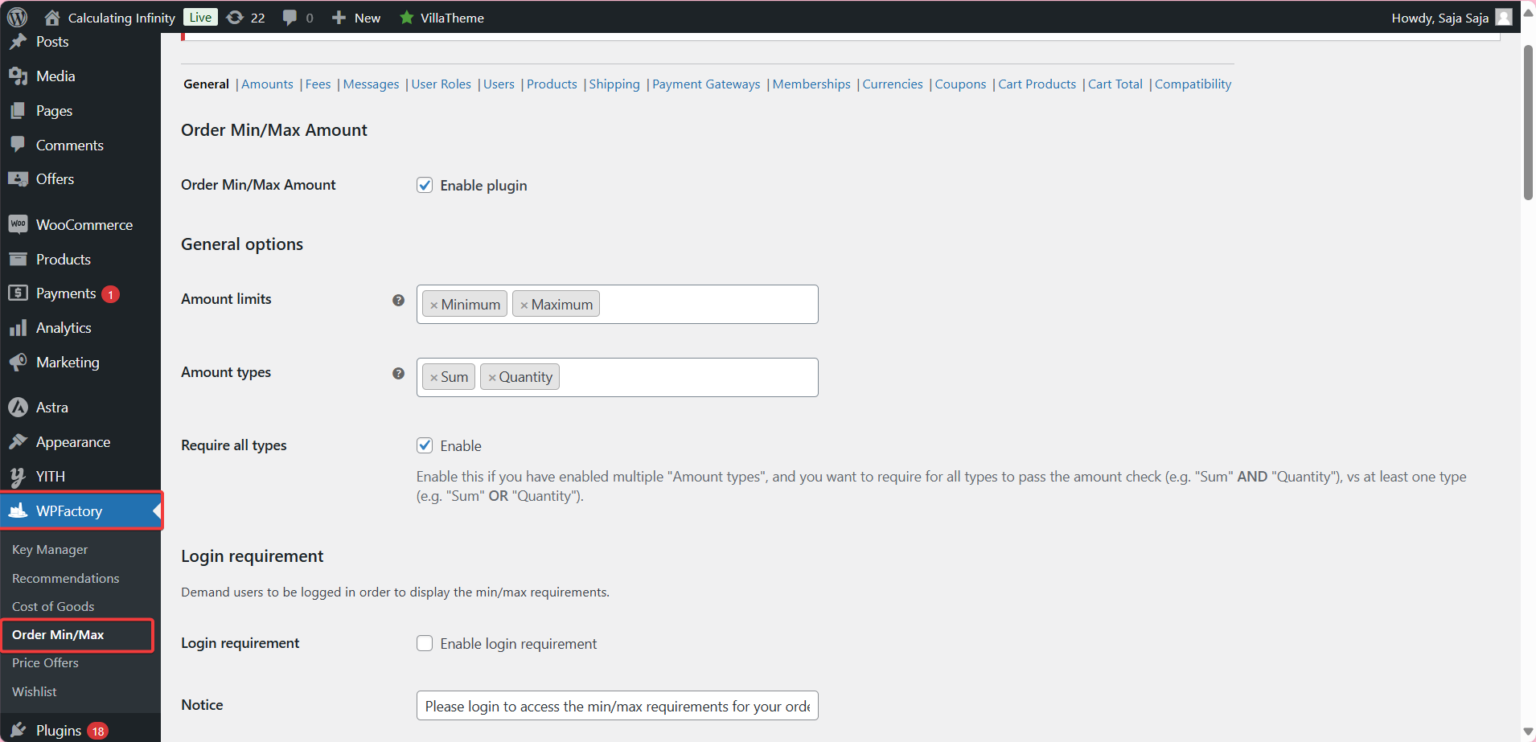Open the Amount limits selection field

700,304
